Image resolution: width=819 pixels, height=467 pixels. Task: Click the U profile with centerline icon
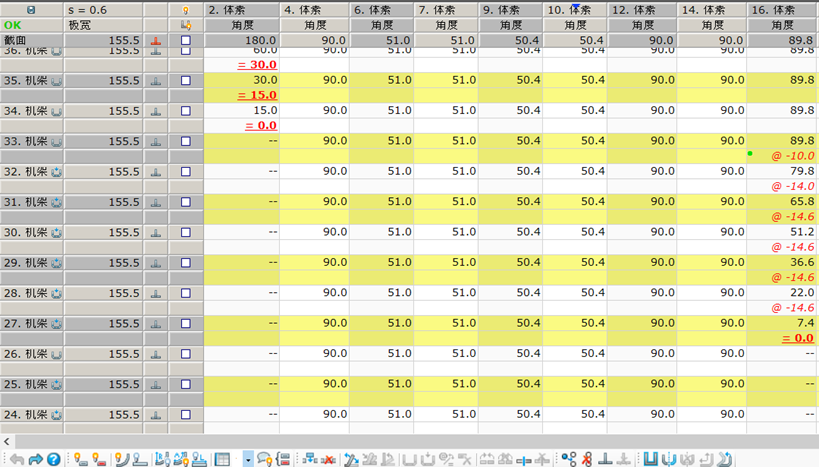tap(669, 459)
